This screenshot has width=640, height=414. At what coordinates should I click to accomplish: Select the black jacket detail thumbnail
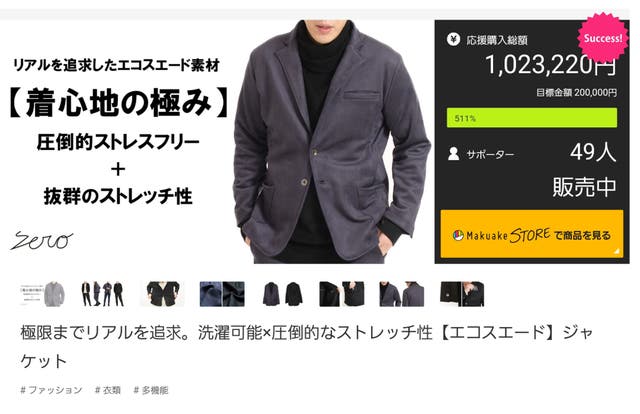click(342, 294)
